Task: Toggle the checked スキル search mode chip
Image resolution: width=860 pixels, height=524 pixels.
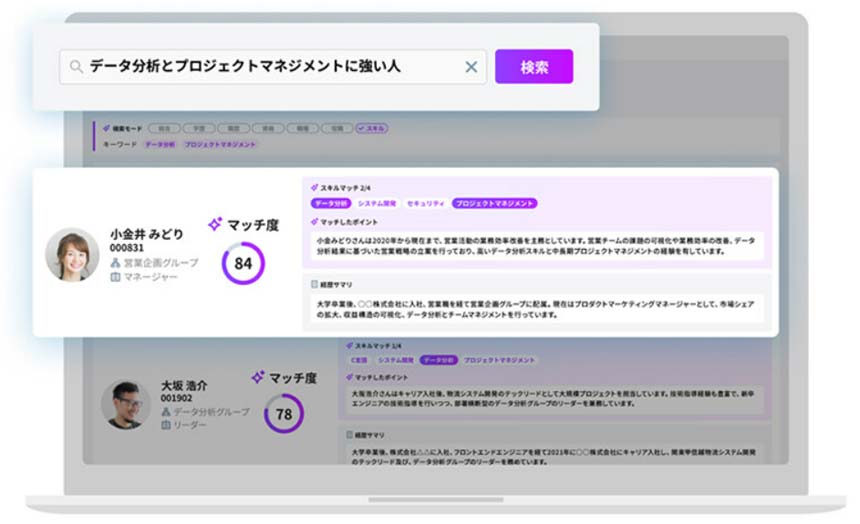Action: tap(372, 128)
